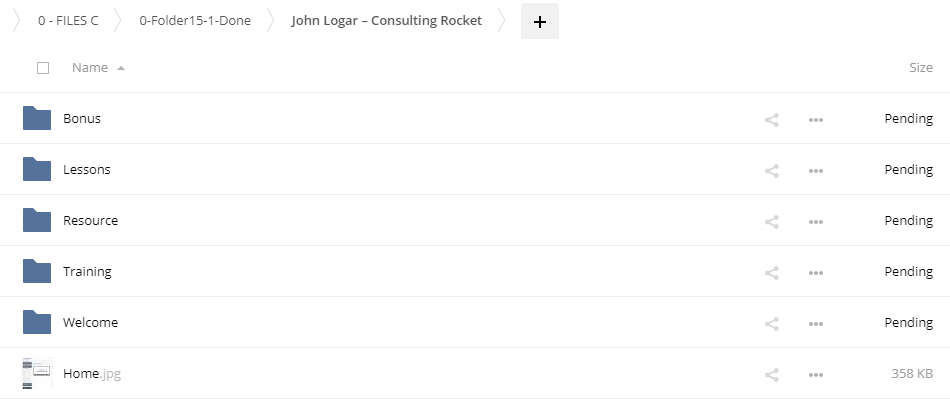950x413 pixels.
Task: Open the Home.jpg image thumbnail
Action: coord(37,374)
